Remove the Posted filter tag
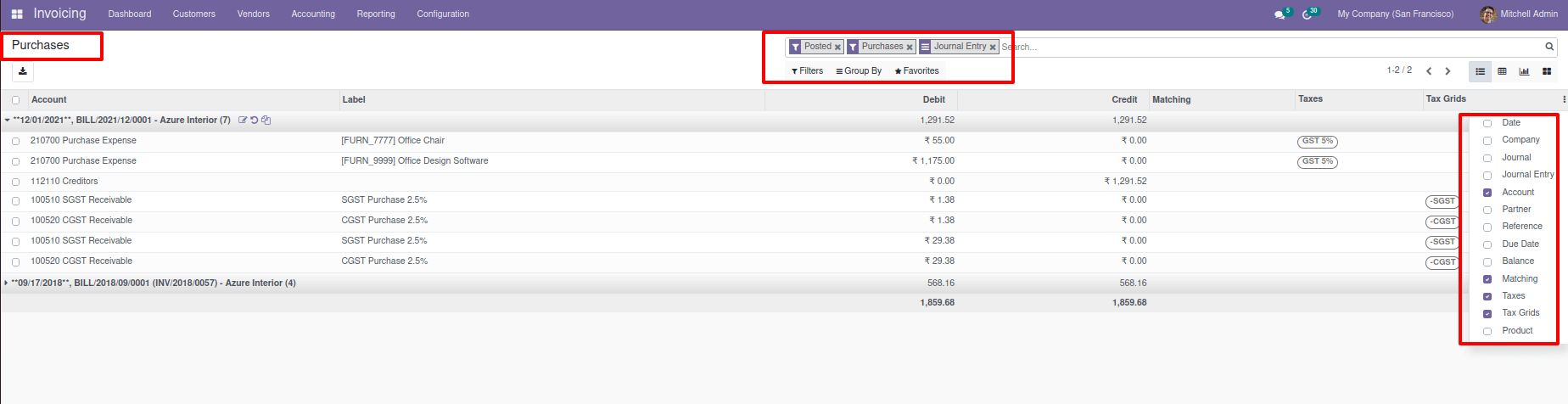This screenshot has height=404, width=1568. (x=837, y=48)
